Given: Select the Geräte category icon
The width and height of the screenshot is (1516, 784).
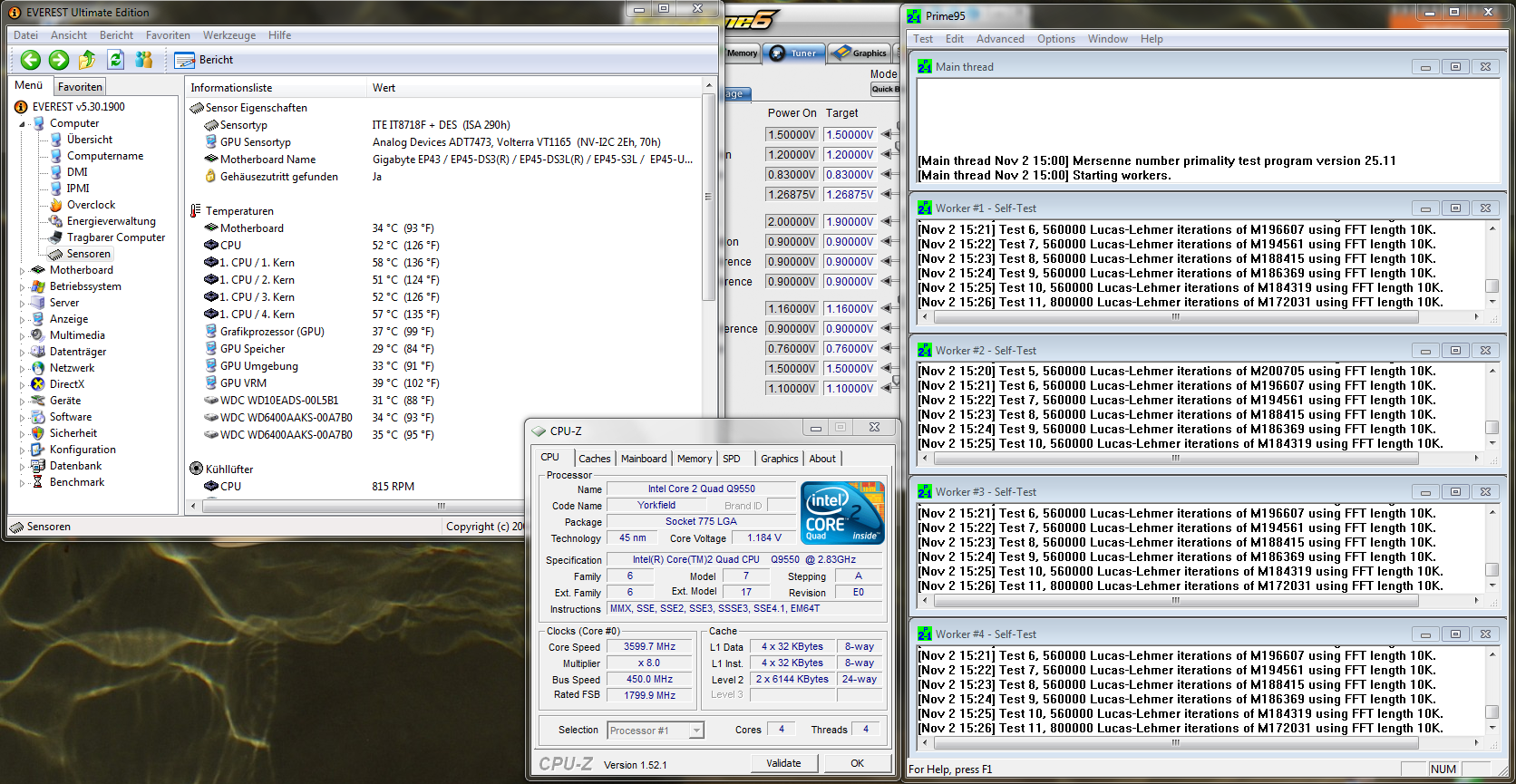Looking at the screenshot, I should [38, 401].
